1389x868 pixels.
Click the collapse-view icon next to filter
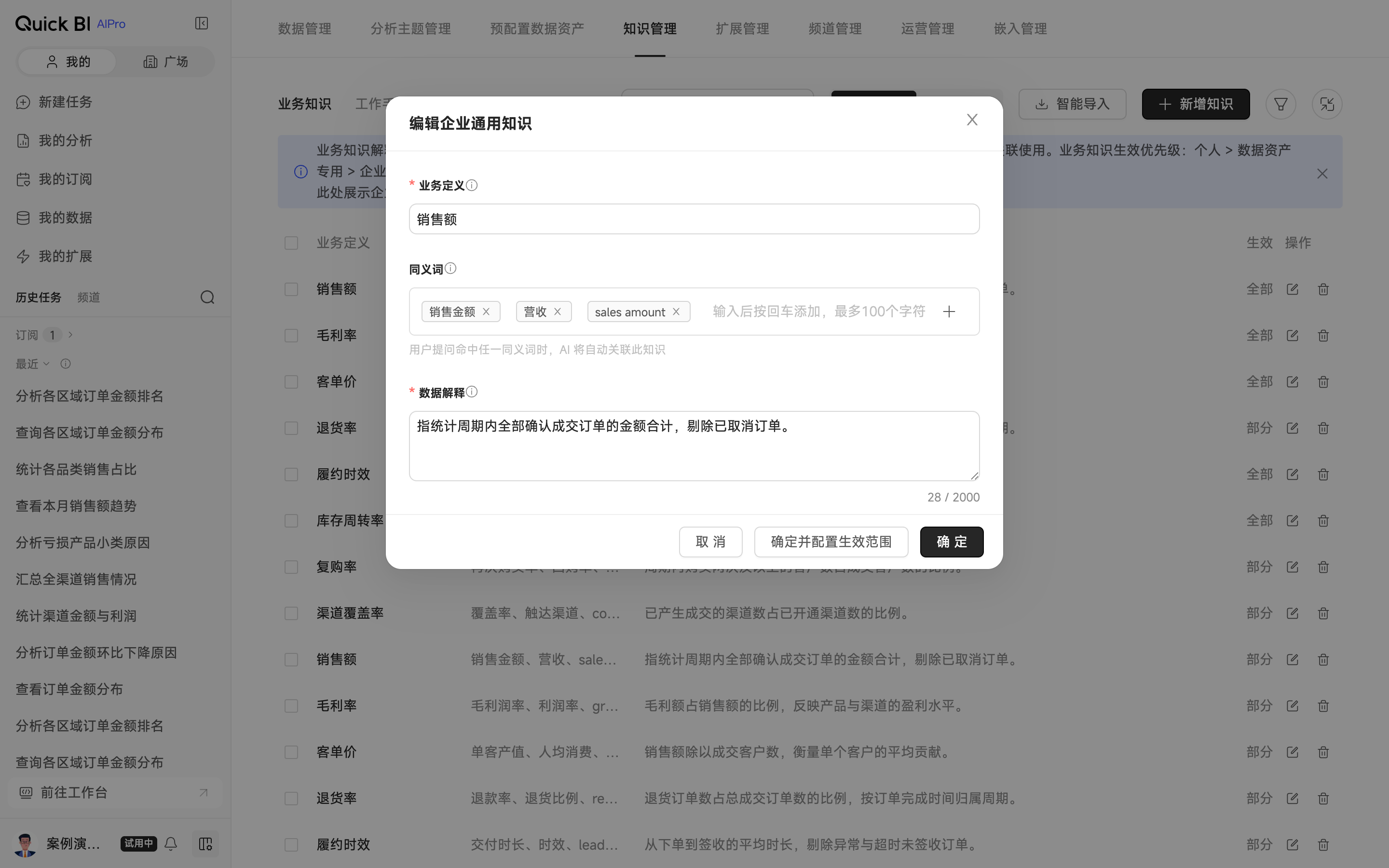(x=1327, y=104)
